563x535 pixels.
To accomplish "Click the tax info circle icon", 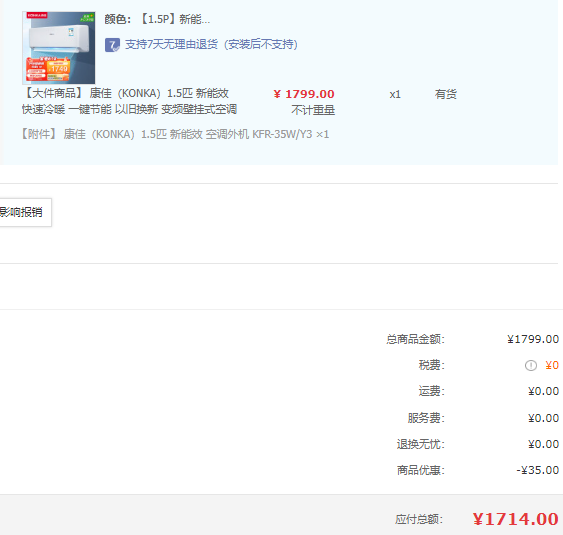I will pyautogui.click(x=531, y=366).
